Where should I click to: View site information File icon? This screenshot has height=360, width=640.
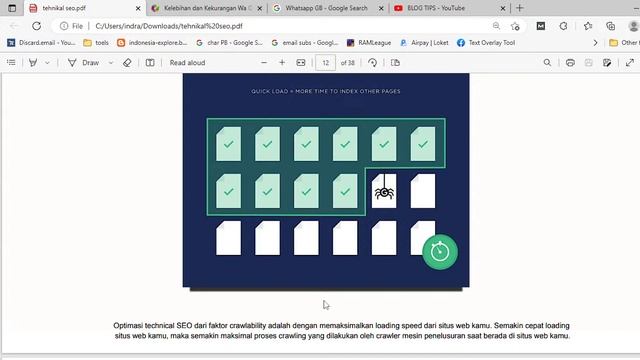[71, 26]
